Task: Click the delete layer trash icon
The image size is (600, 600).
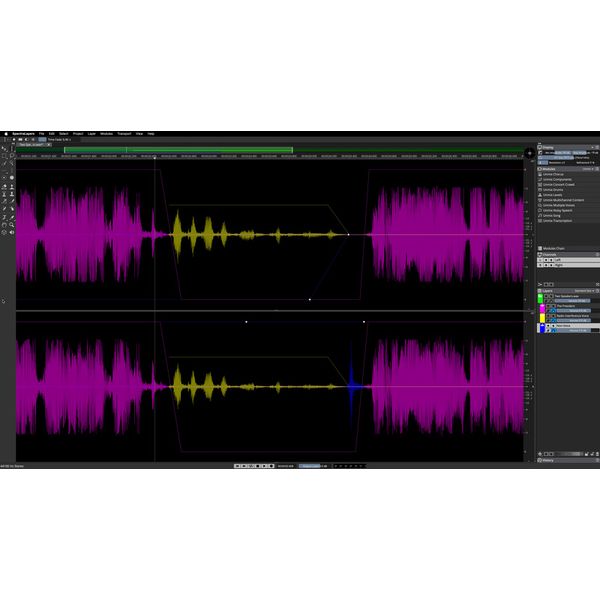Action: [x=597, y=454]
